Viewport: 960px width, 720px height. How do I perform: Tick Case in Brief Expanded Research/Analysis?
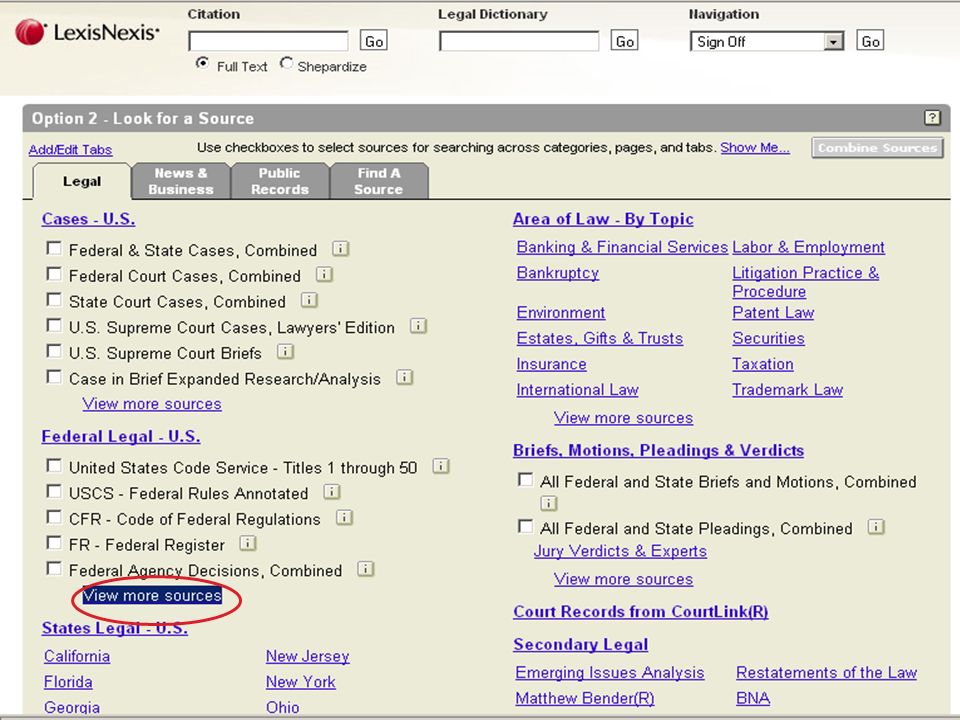click(54, 377)
